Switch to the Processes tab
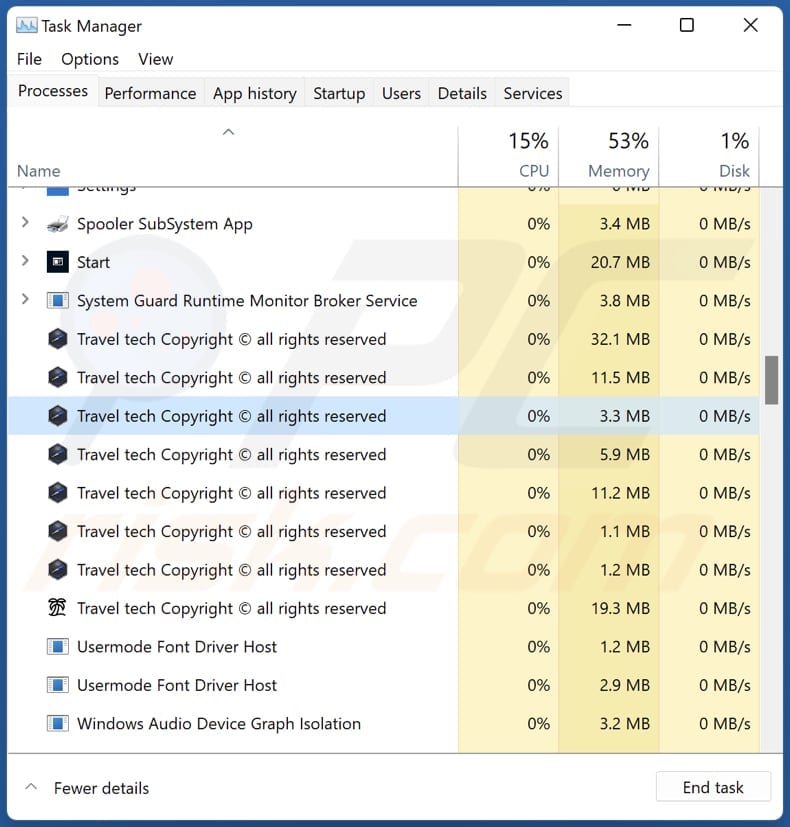Screen dimensions: 790x827 (53, 91)
